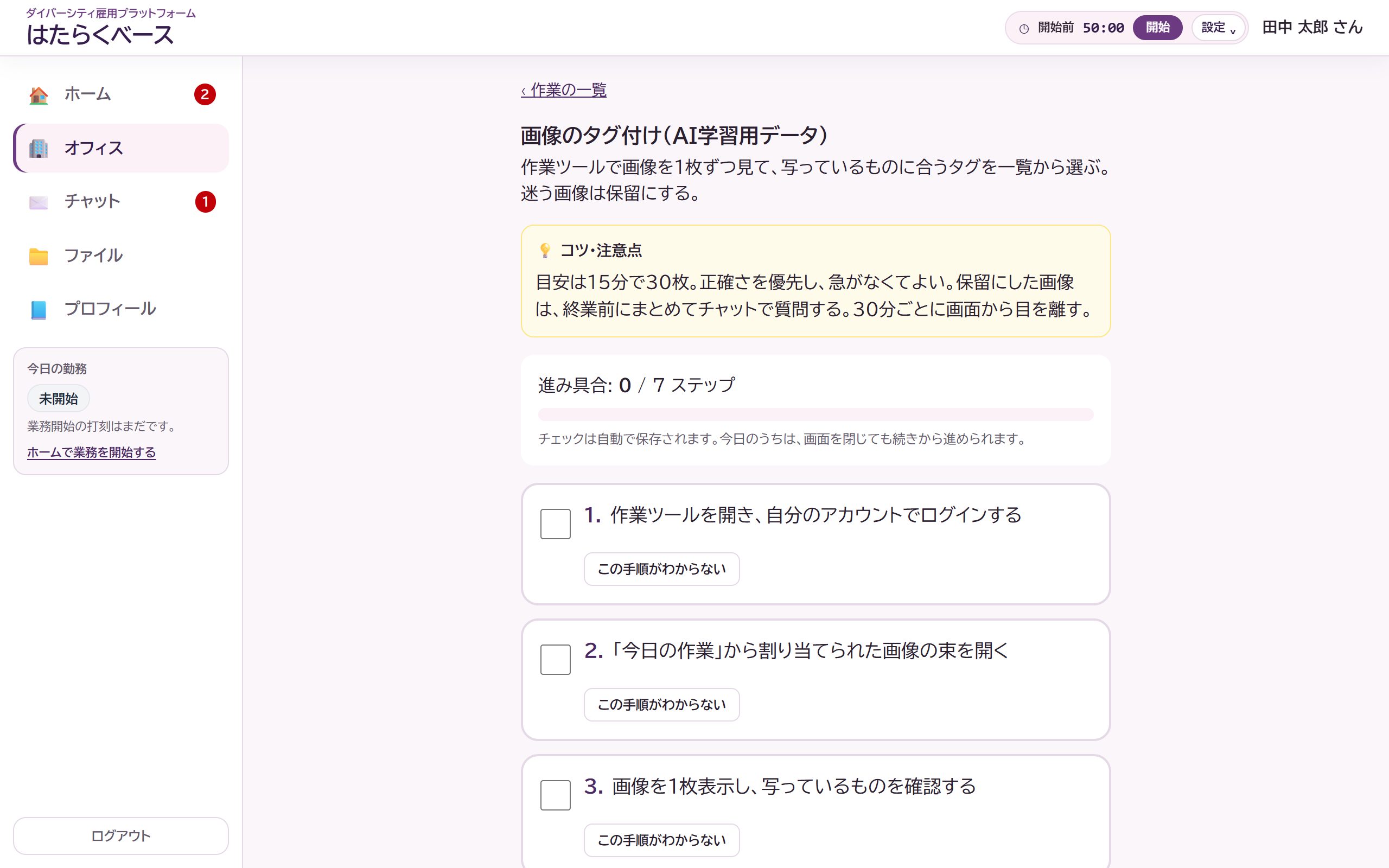The width and height of the screenshot is (1389, 868).
Task: Check step 1 作業ツールを開き checkbox
Action: click(555, 524)
